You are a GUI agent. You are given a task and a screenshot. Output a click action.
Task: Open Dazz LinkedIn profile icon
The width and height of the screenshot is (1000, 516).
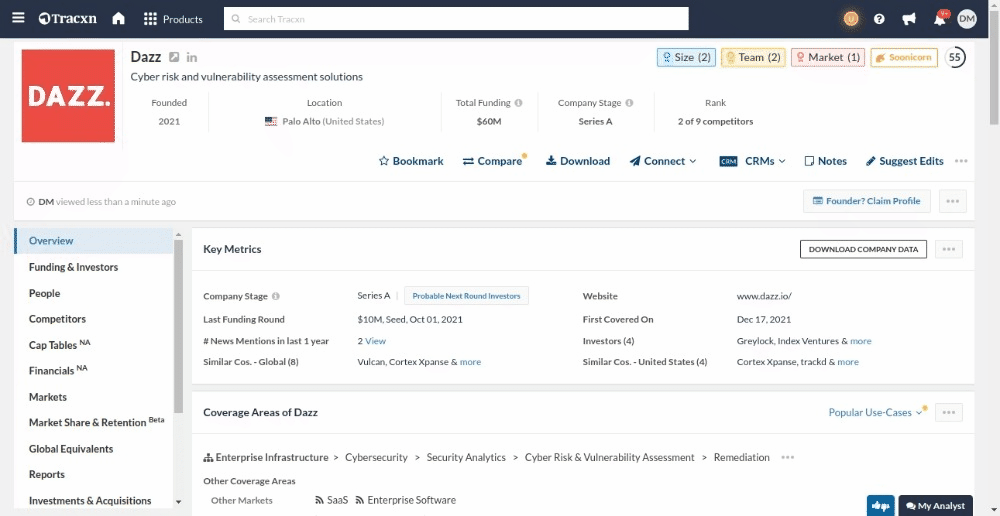click(x=192, y=58)
